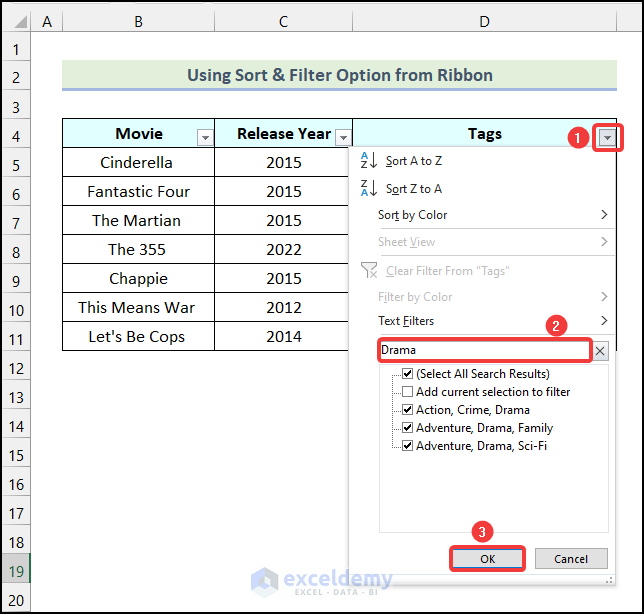Select Filter by Color menu entry

(x=482, y=297)
